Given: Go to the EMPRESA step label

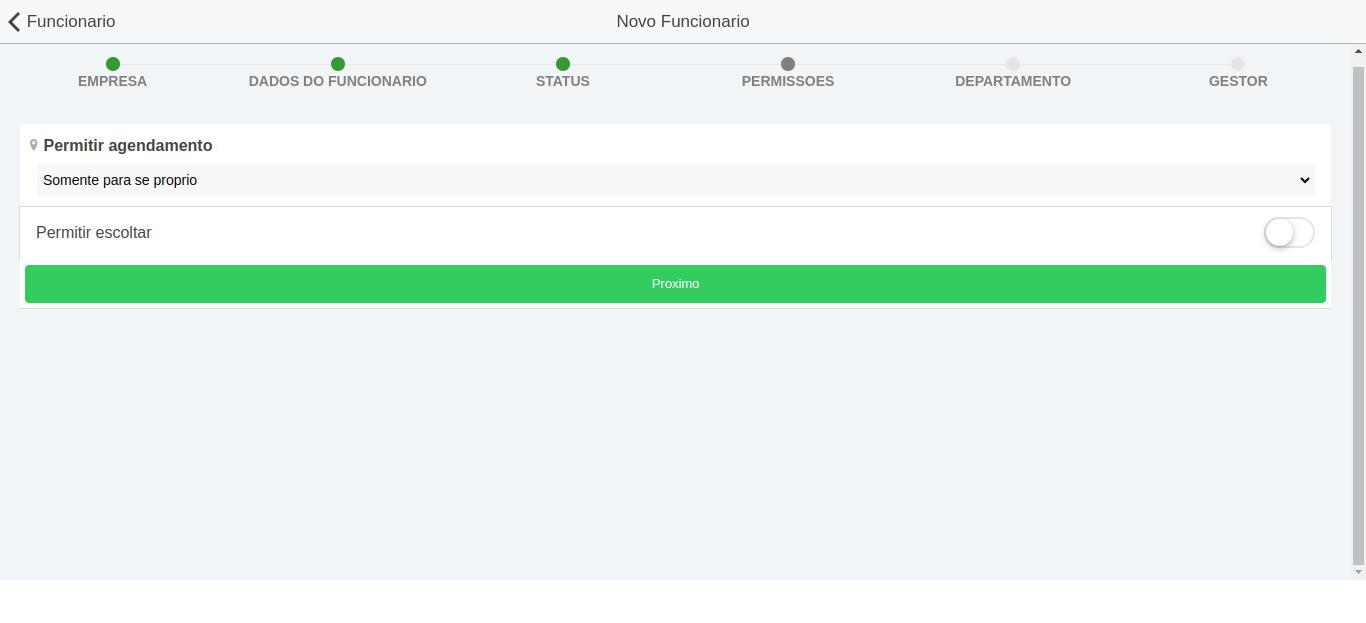Looking at the screenshot, I should [112, 82].
